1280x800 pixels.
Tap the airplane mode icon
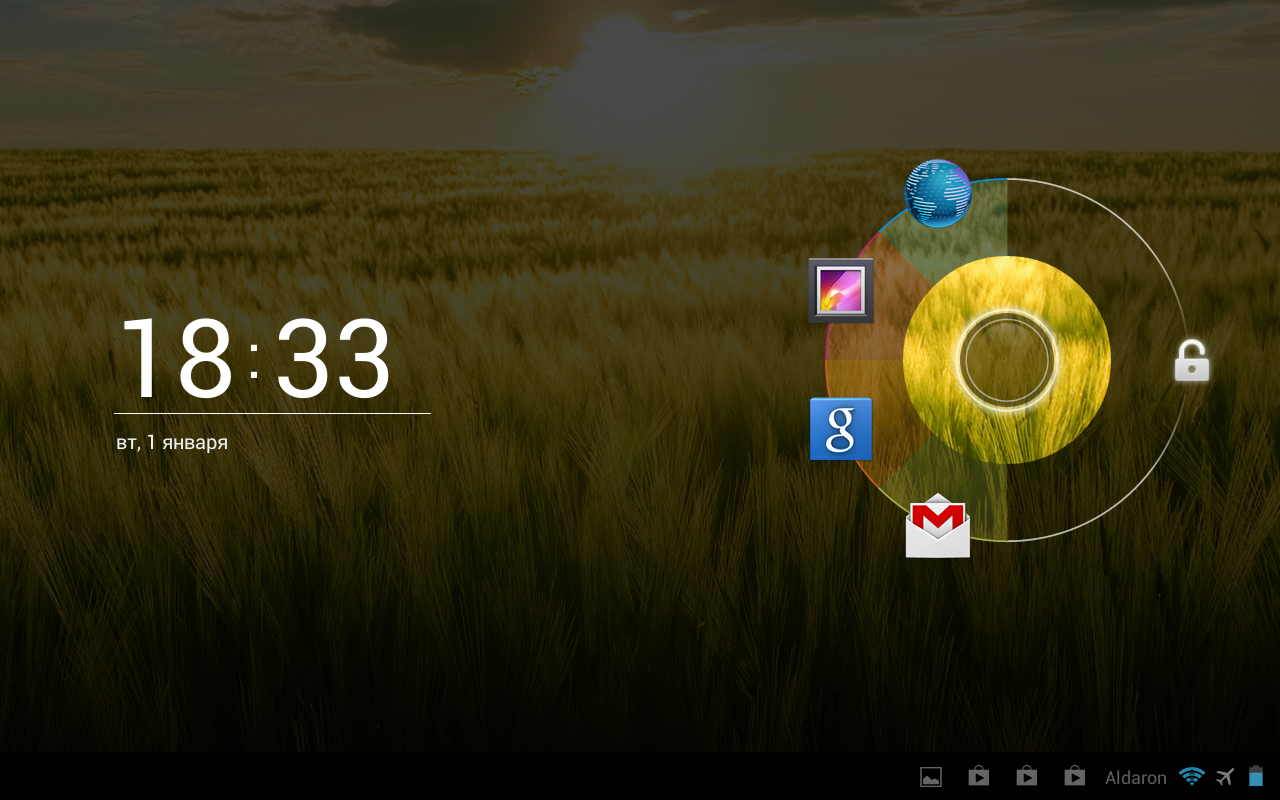click(x=1226, y=776)
